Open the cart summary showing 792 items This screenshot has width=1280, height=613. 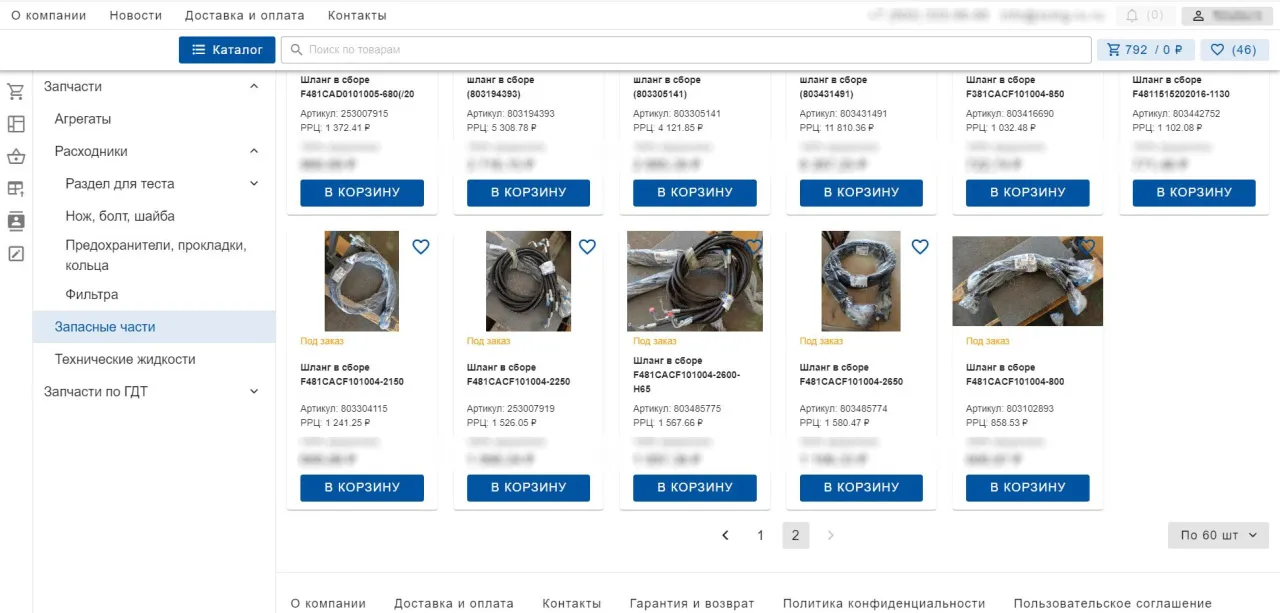1145,50
